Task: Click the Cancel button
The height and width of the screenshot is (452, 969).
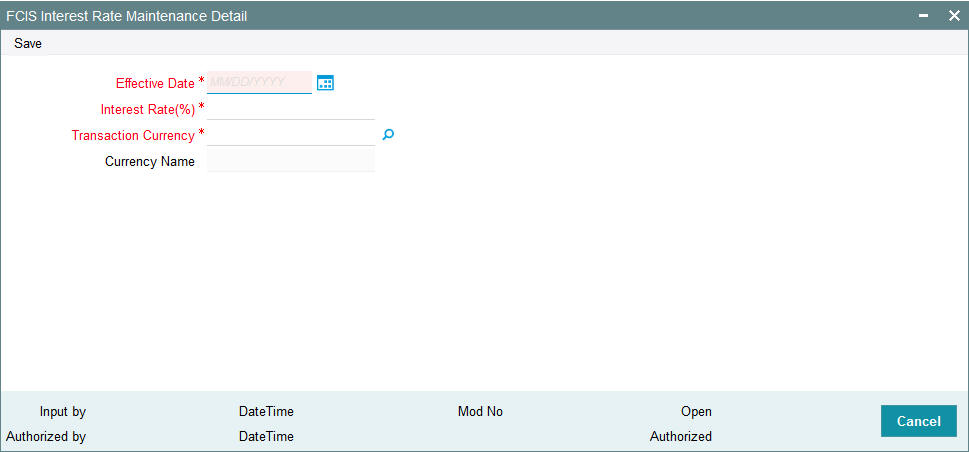Action: tap(918, 421)
